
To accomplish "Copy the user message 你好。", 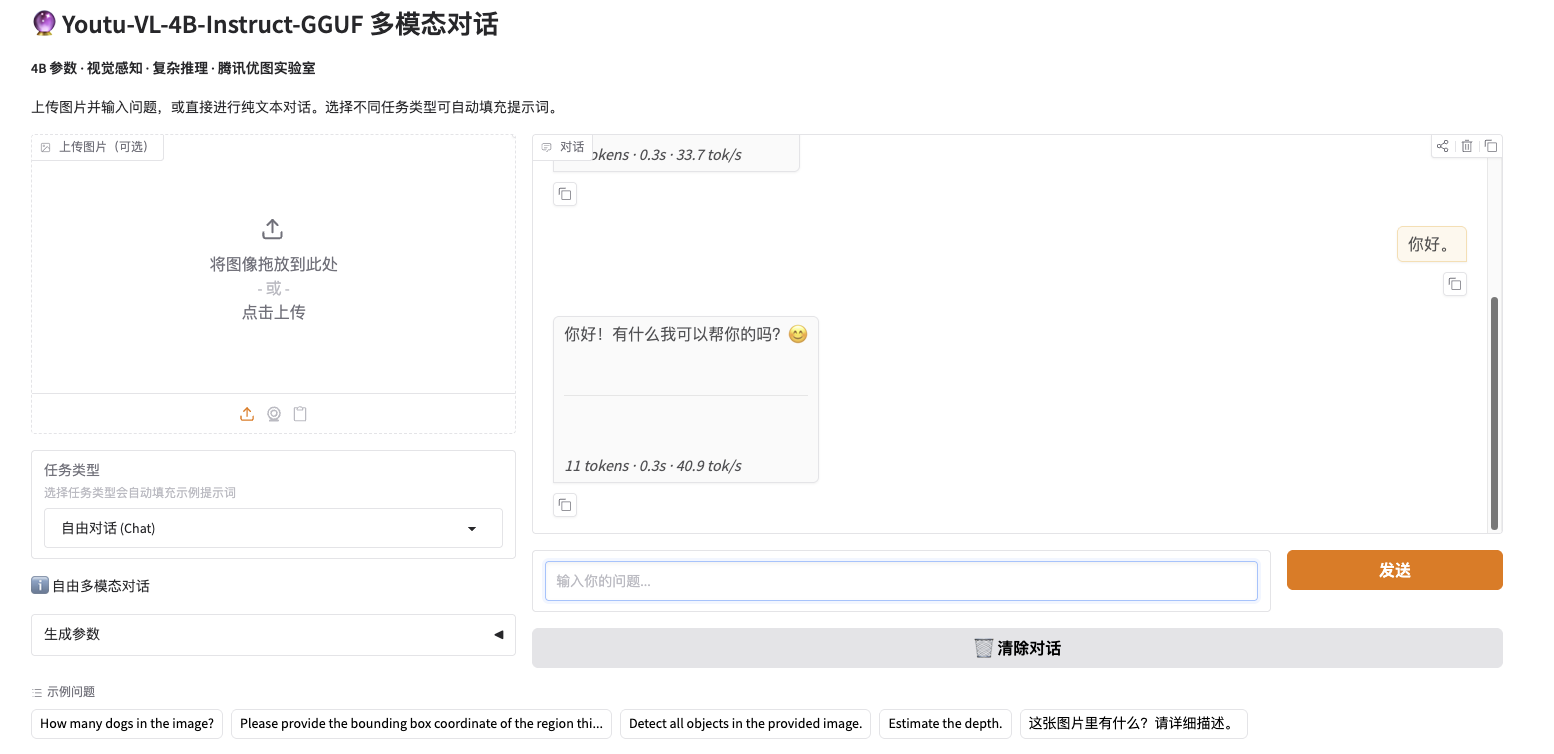I will tap(1455, 284).
